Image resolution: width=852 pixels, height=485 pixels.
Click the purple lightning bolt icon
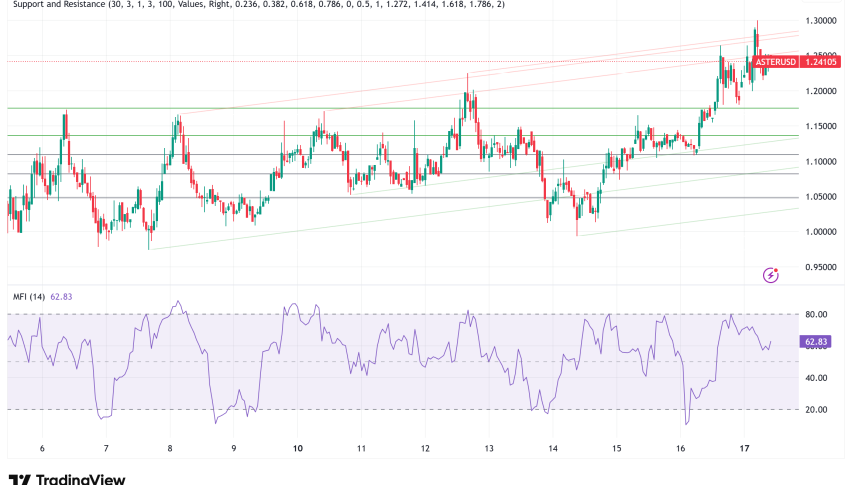pyautogui.click(x=770, y=274)
